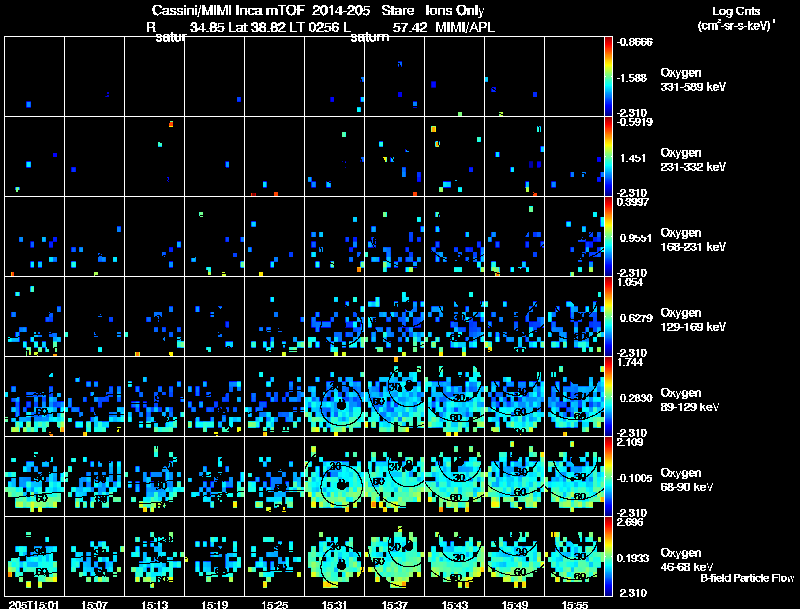Screen dimensions: 800x609
Task: Click the 15:07 time label
Action: click(x=96, y=603)
